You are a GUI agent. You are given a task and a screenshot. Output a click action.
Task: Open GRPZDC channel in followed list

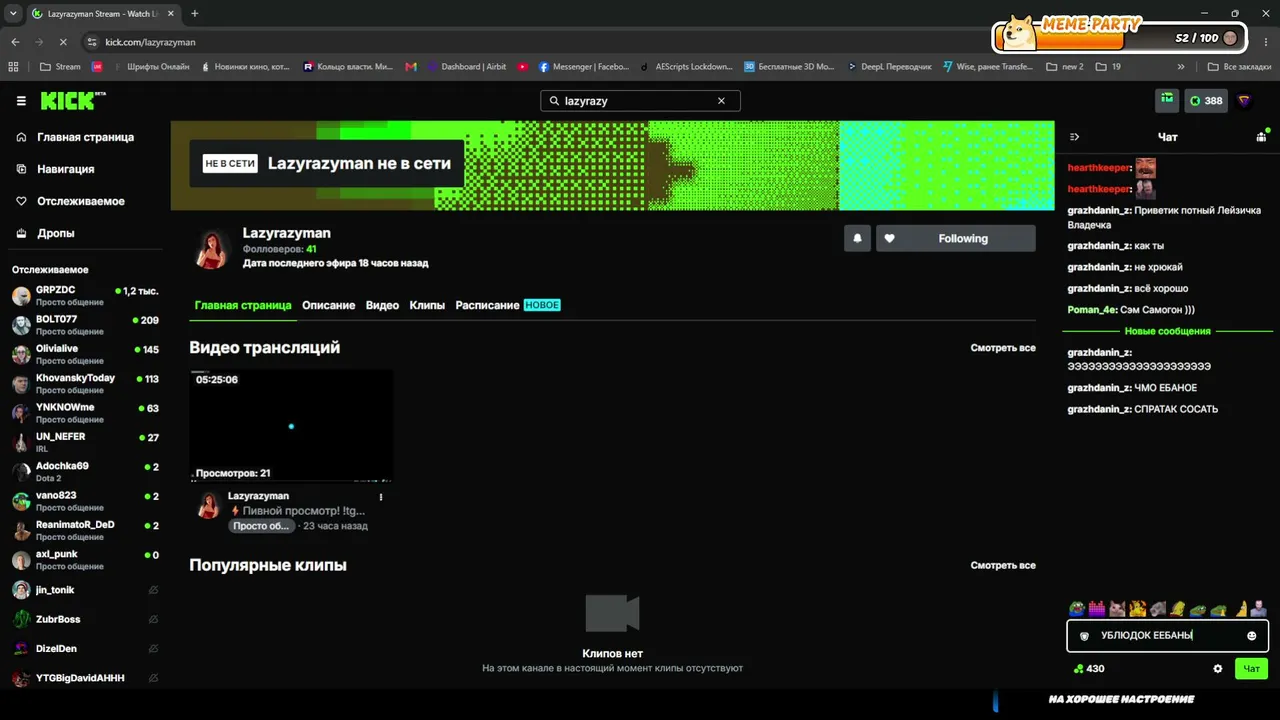point(86,296)
